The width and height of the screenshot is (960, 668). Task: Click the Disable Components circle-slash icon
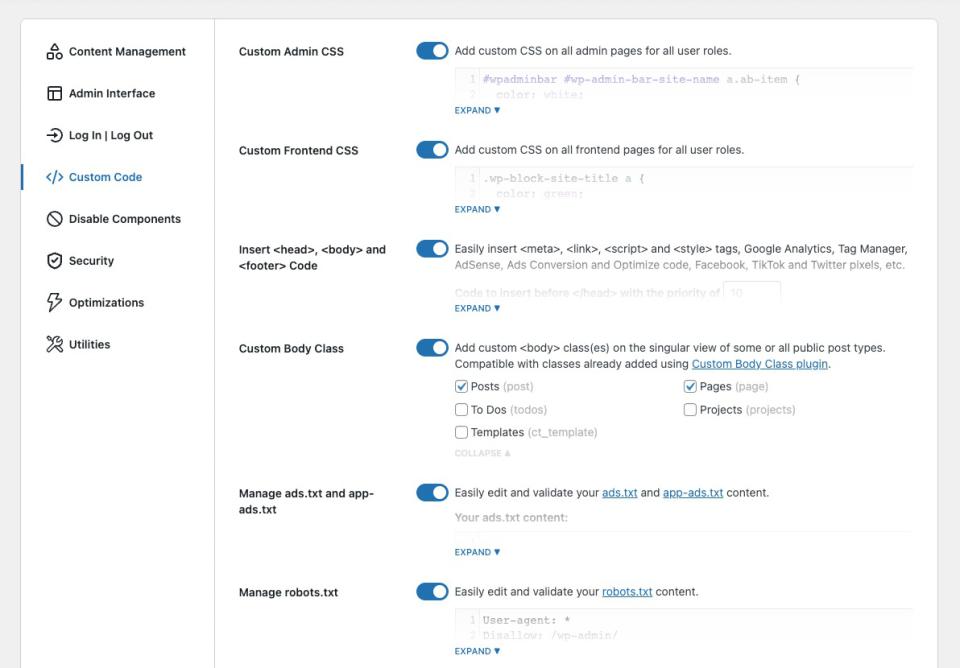(x=55, y=219)
